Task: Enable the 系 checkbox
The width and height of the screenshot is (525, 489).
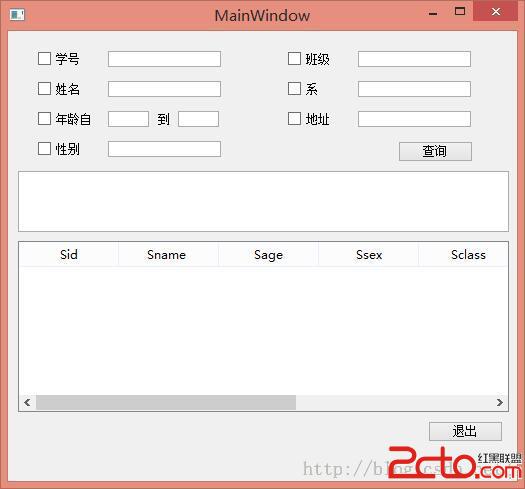Action: pos(294,89)
